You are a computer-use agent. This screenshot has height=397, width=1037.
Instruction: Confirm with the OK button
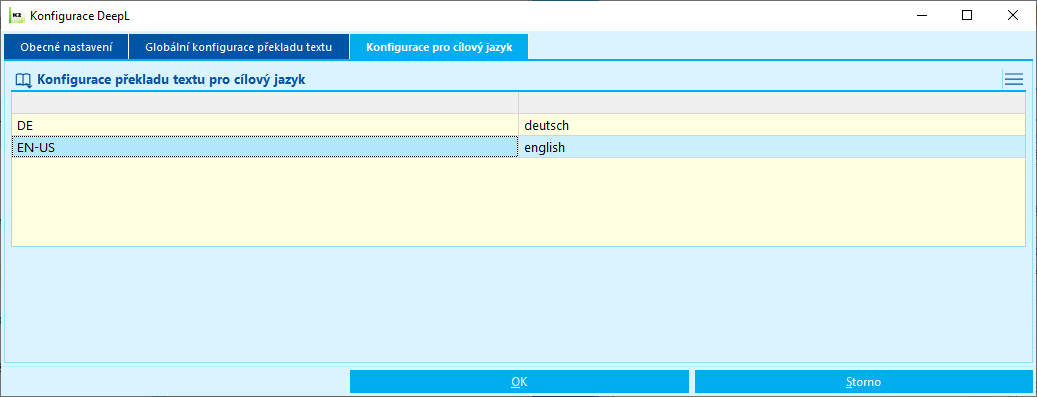click(519, 382)
